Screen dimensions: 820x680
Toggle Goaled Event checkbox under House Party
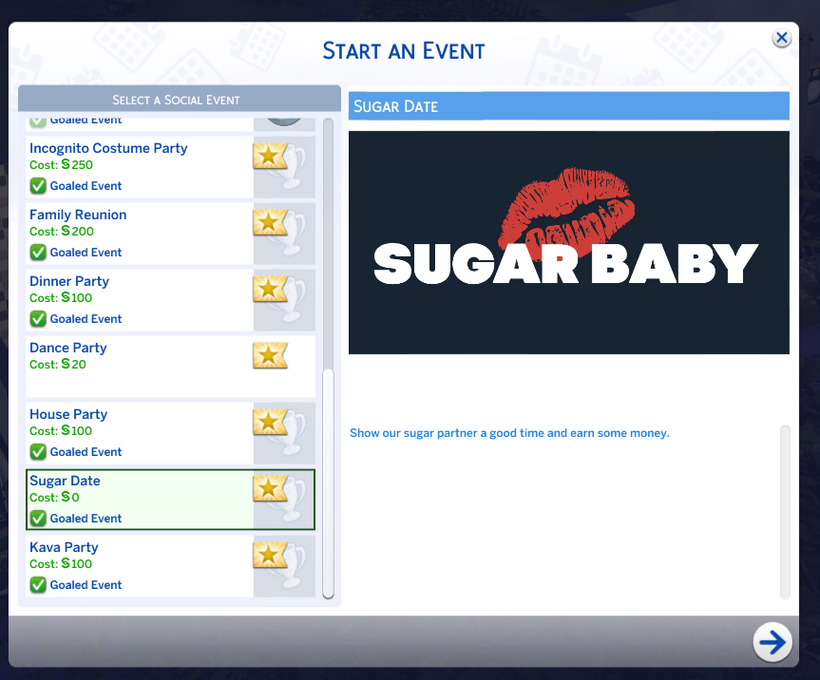(x=38, y=451)
